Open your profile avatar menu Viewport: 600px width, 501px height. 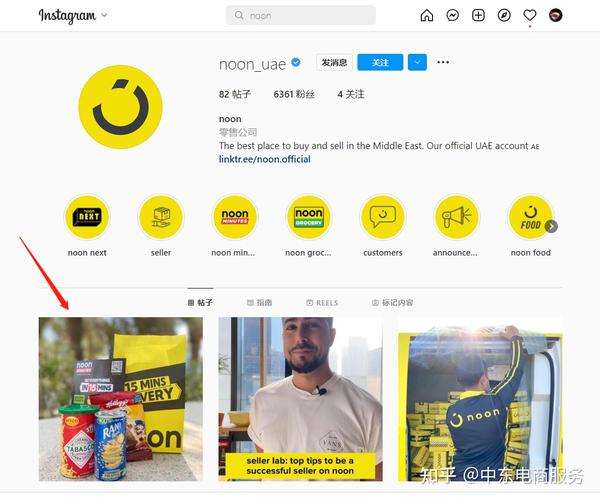coord(555,15)
